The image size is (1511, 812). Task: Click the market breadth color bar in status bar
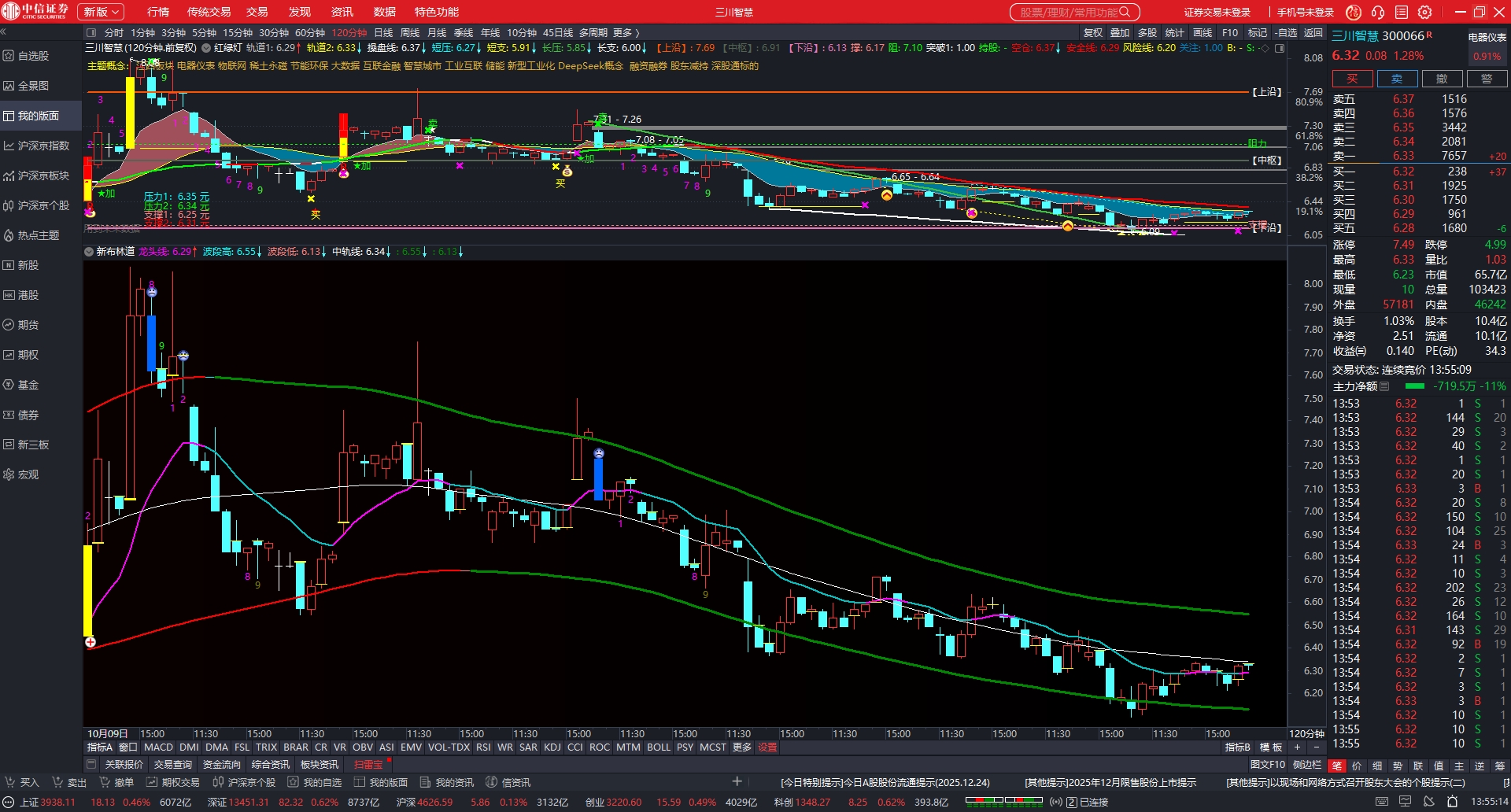pyautogui.click(x=1004, y=802)
